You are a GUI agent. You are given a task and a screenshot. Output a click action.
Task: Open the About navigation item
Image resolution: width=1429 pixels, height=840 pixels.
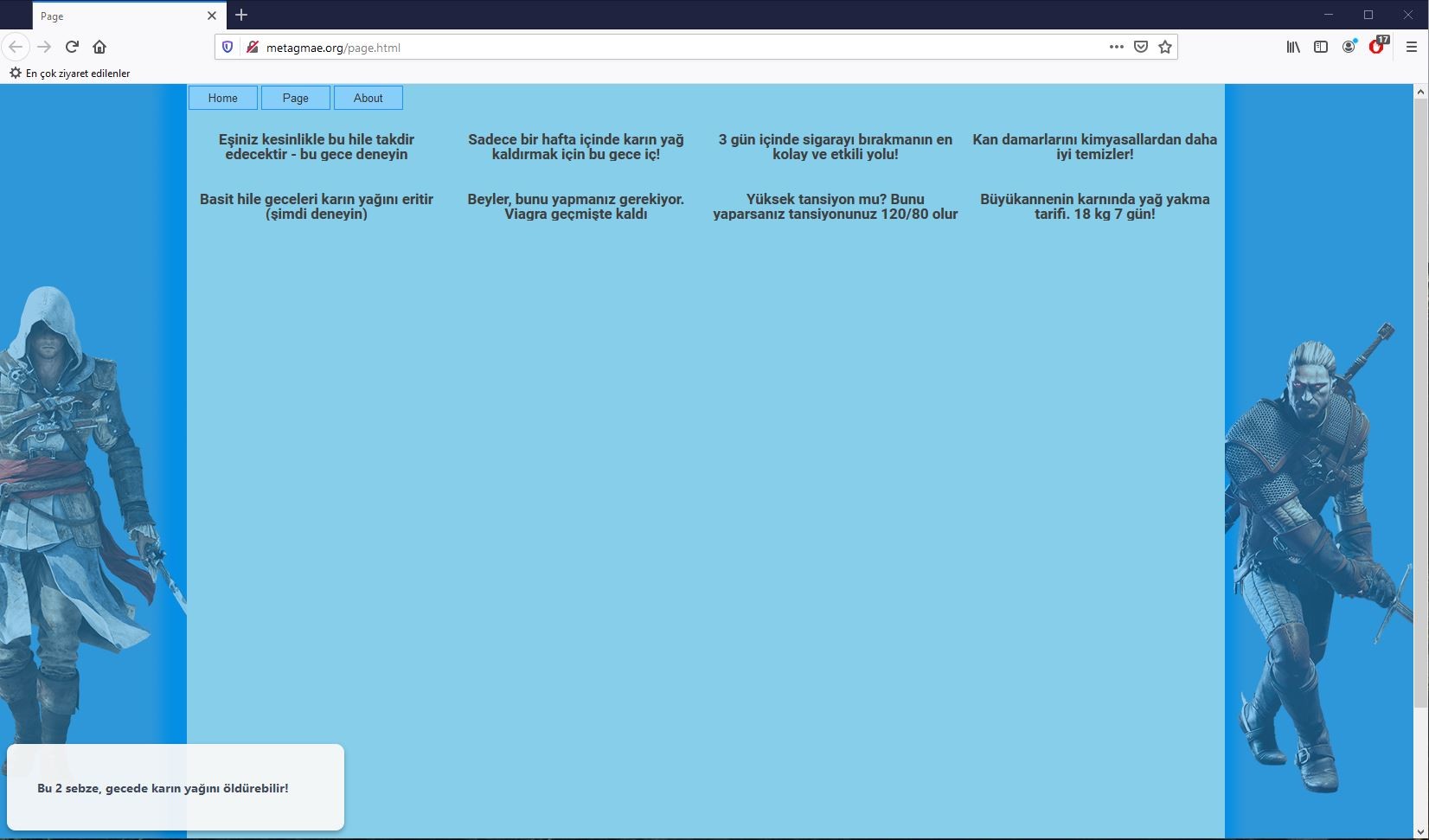[368, 98]
